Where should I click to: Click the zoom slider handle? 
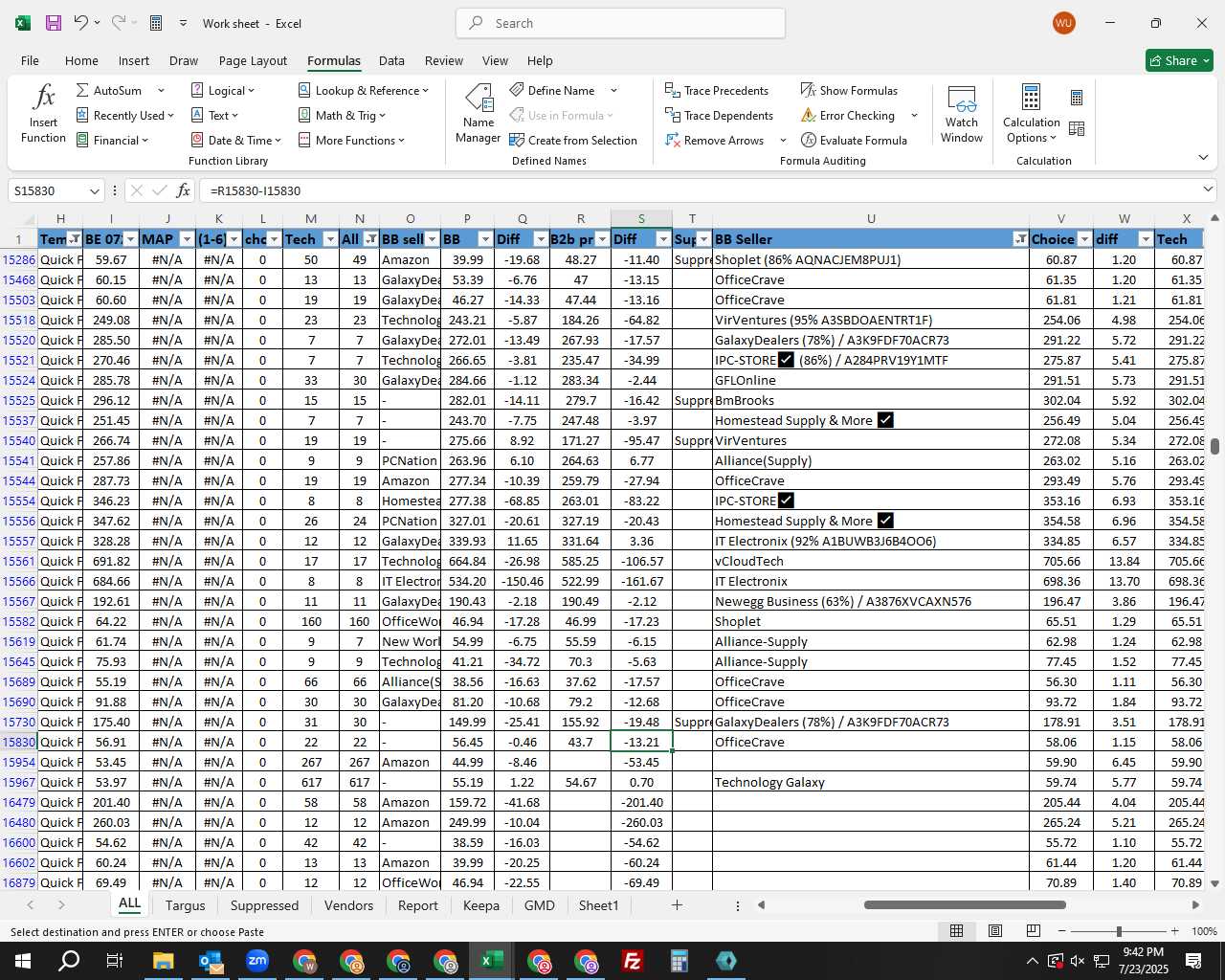pos(1118,931)
